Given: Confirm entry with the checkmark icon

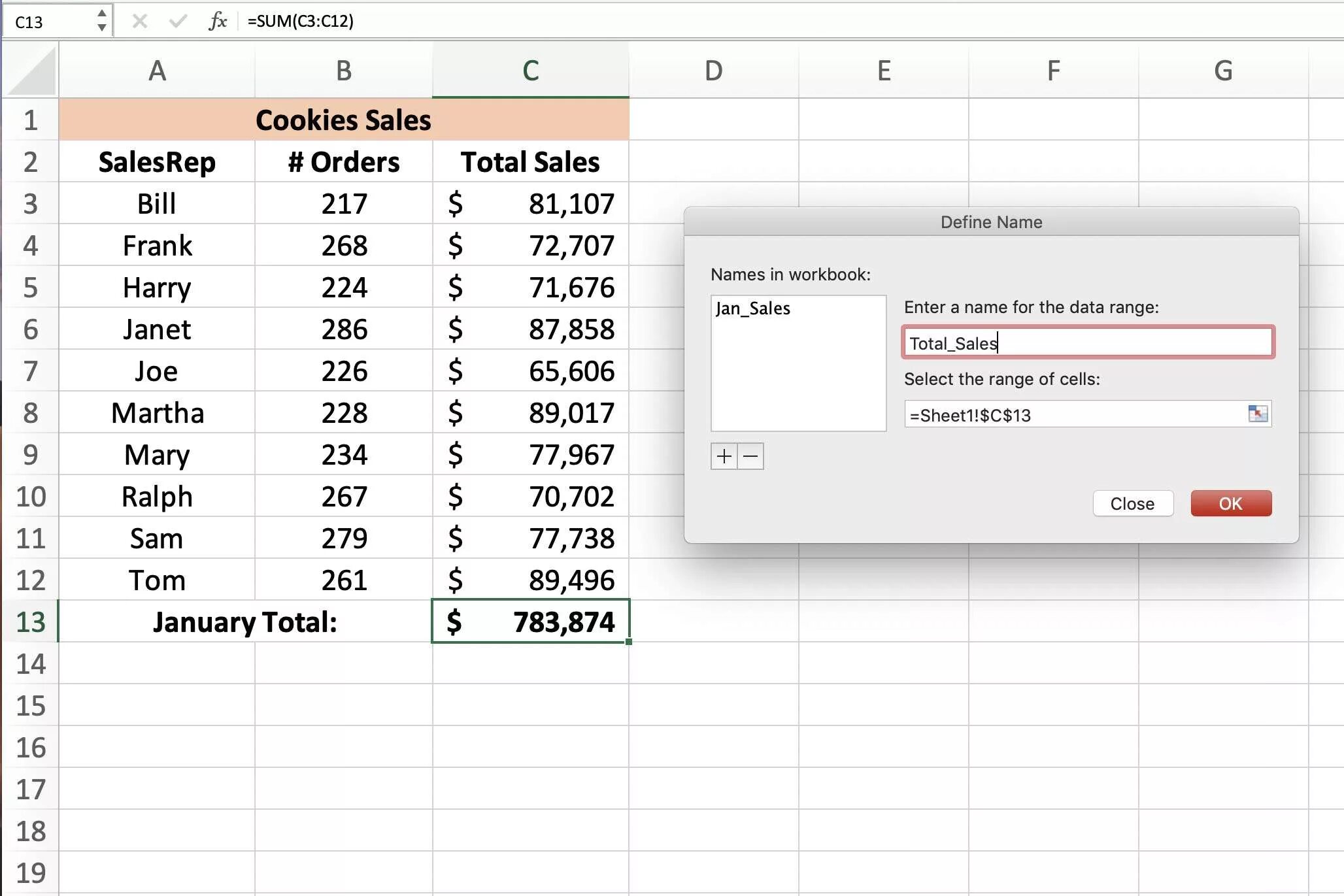Looking at the screenshot, I should pyautogui.click(x=177, y=21).
